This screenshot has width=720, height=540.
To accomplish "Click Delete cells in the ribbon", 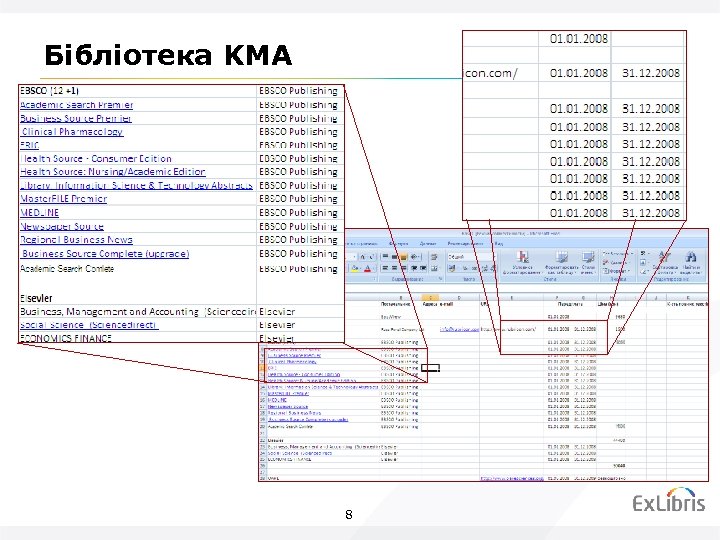I will tap(617, 262).
